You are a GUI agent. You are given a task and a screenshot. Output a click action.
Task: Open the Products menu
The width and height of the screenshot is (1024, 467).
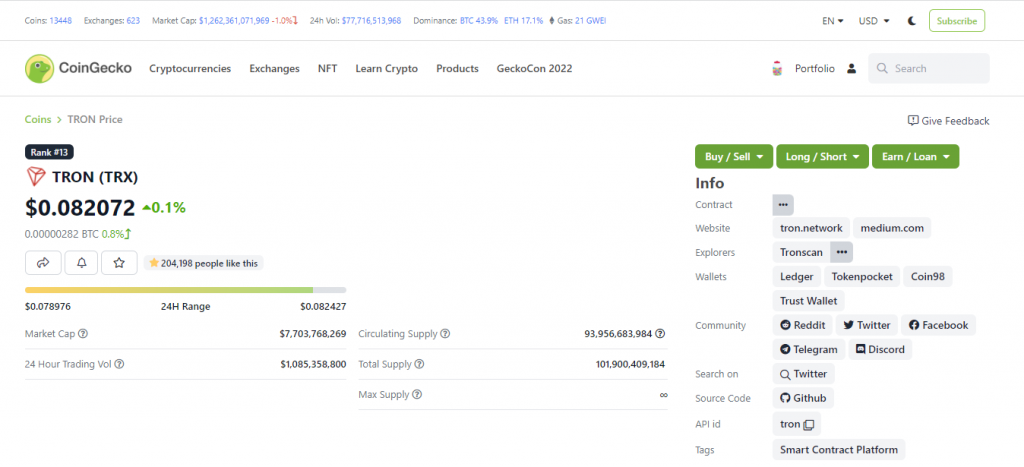(x=457, y=69)
